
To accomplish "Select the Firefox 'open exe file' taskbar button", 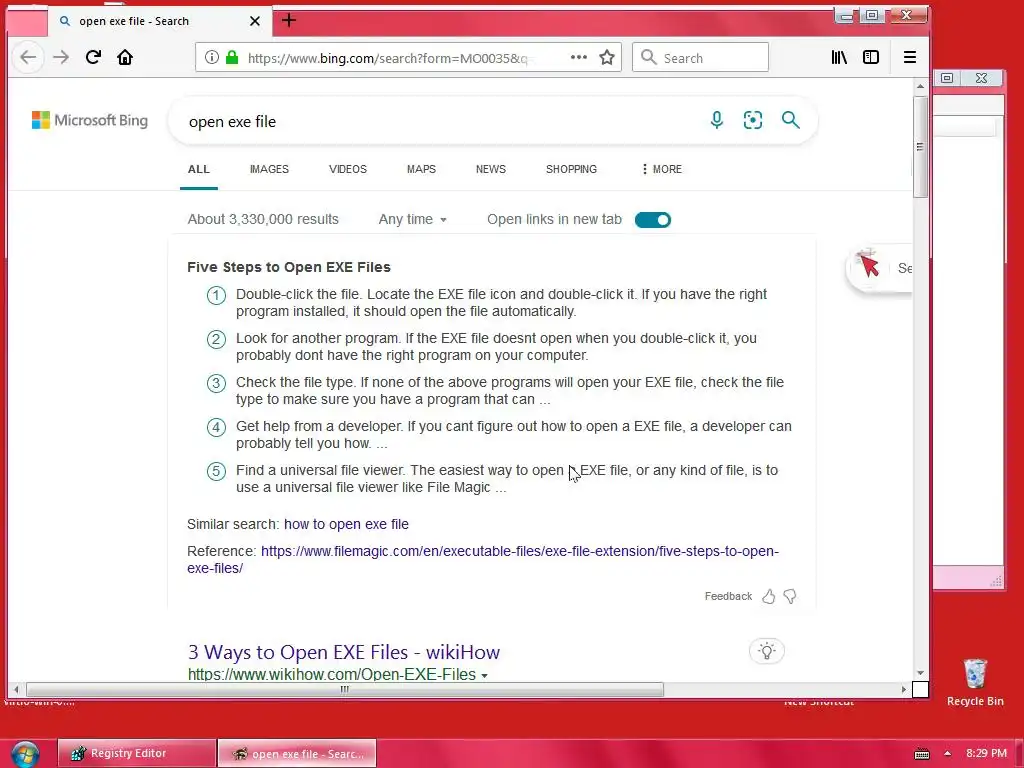I will tap(297, 754).
